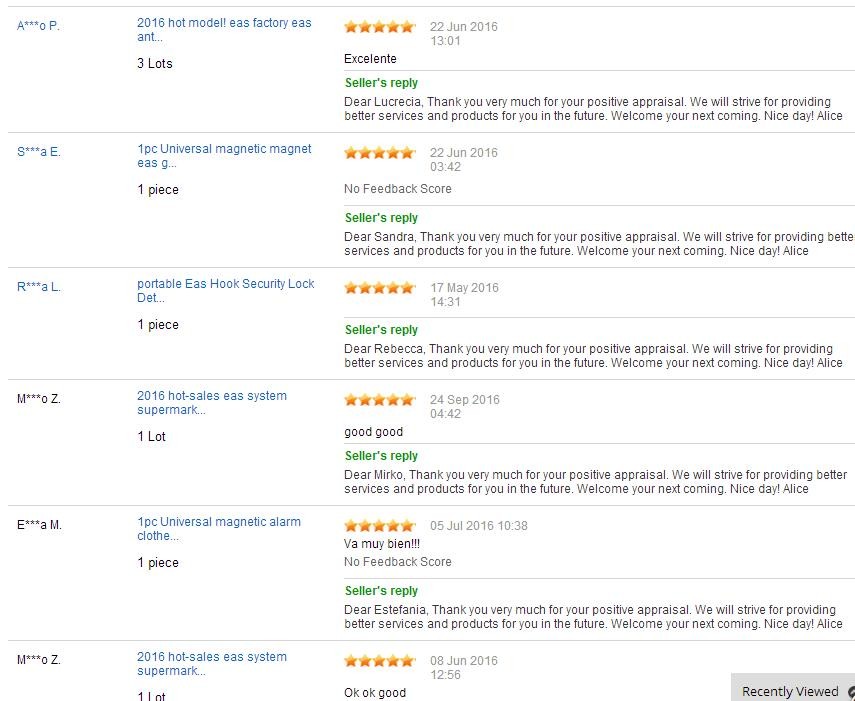This screenshot has width=855, height=701.
Task: Click M***o Z. name beside 24 Sep review
Action: coord(39,399)
